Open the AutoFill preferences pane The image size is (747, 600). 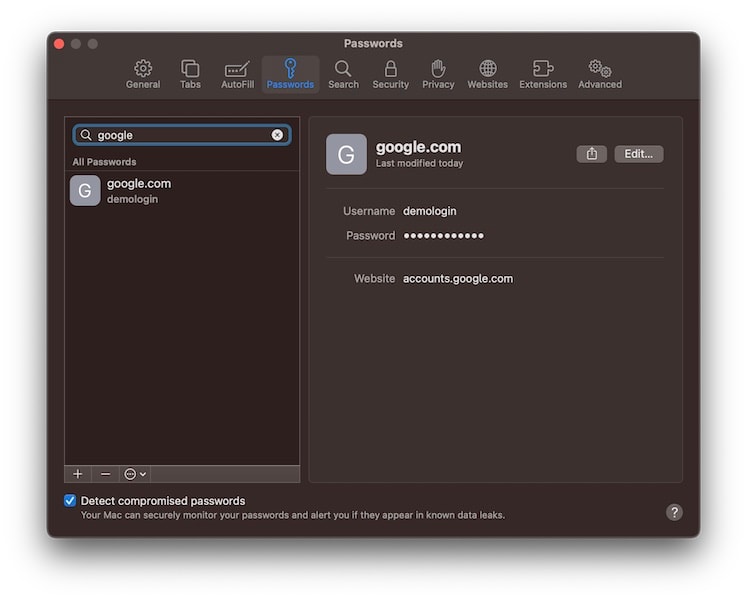coord(237,74)
